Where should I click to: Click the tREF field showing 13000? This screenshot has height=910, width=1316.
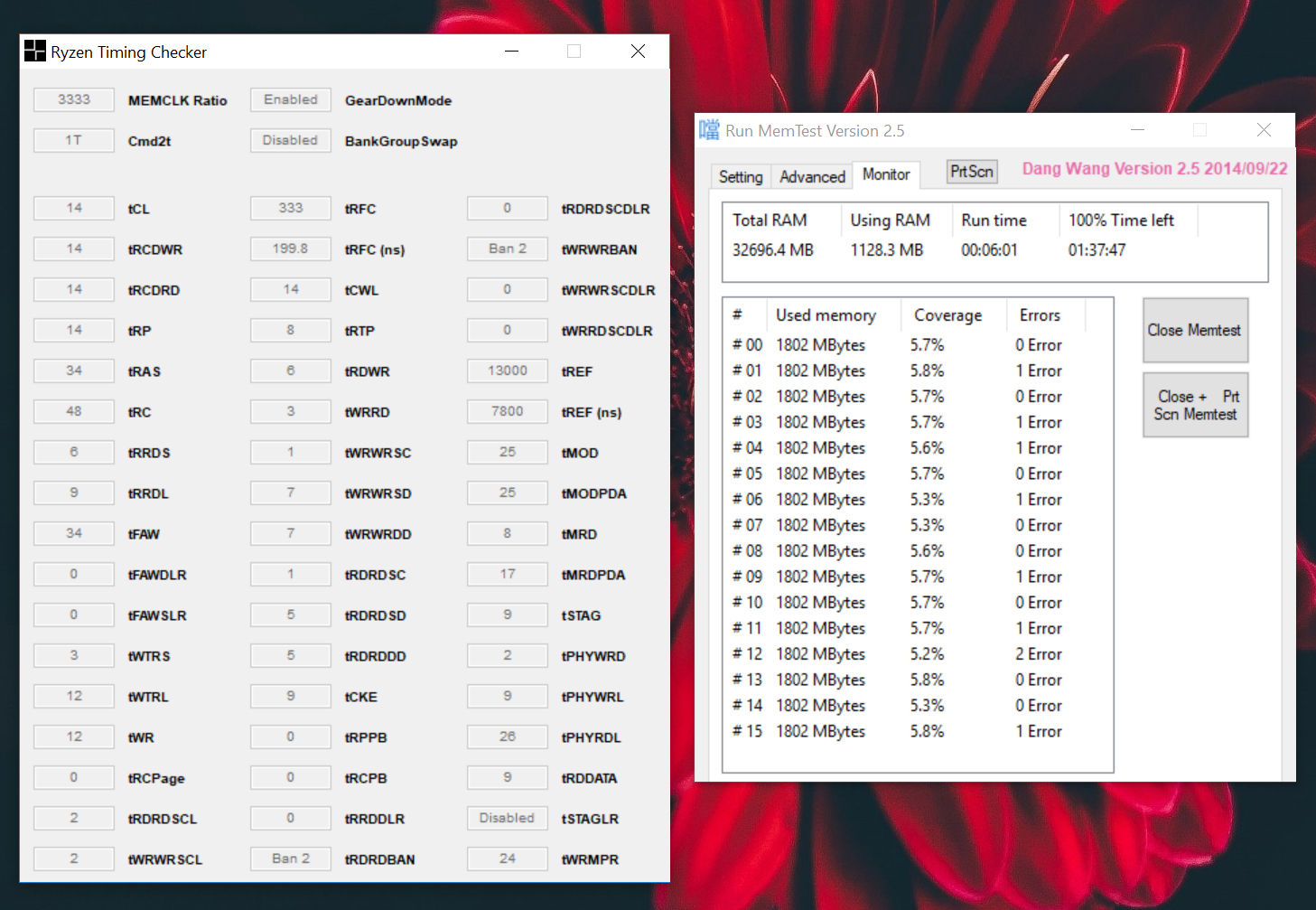pos(508,371)
